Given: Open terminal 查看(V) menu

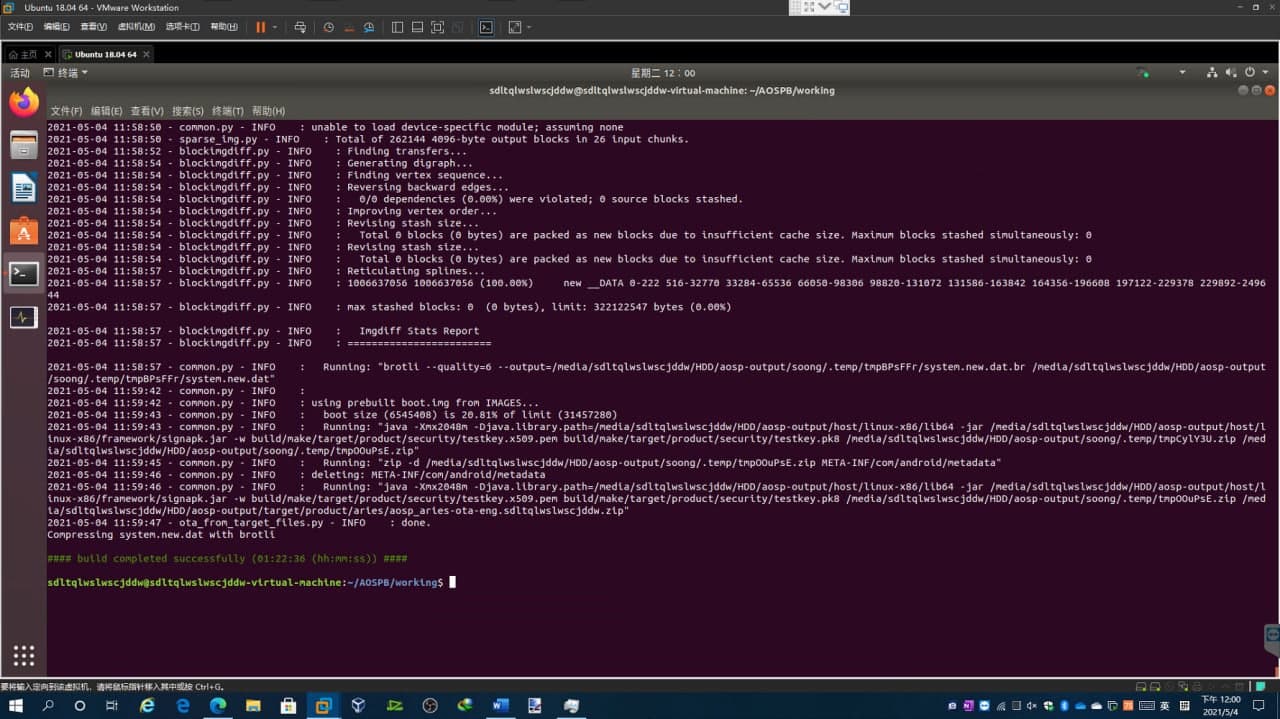Looking at the screenshot, I should pos(147,111).
